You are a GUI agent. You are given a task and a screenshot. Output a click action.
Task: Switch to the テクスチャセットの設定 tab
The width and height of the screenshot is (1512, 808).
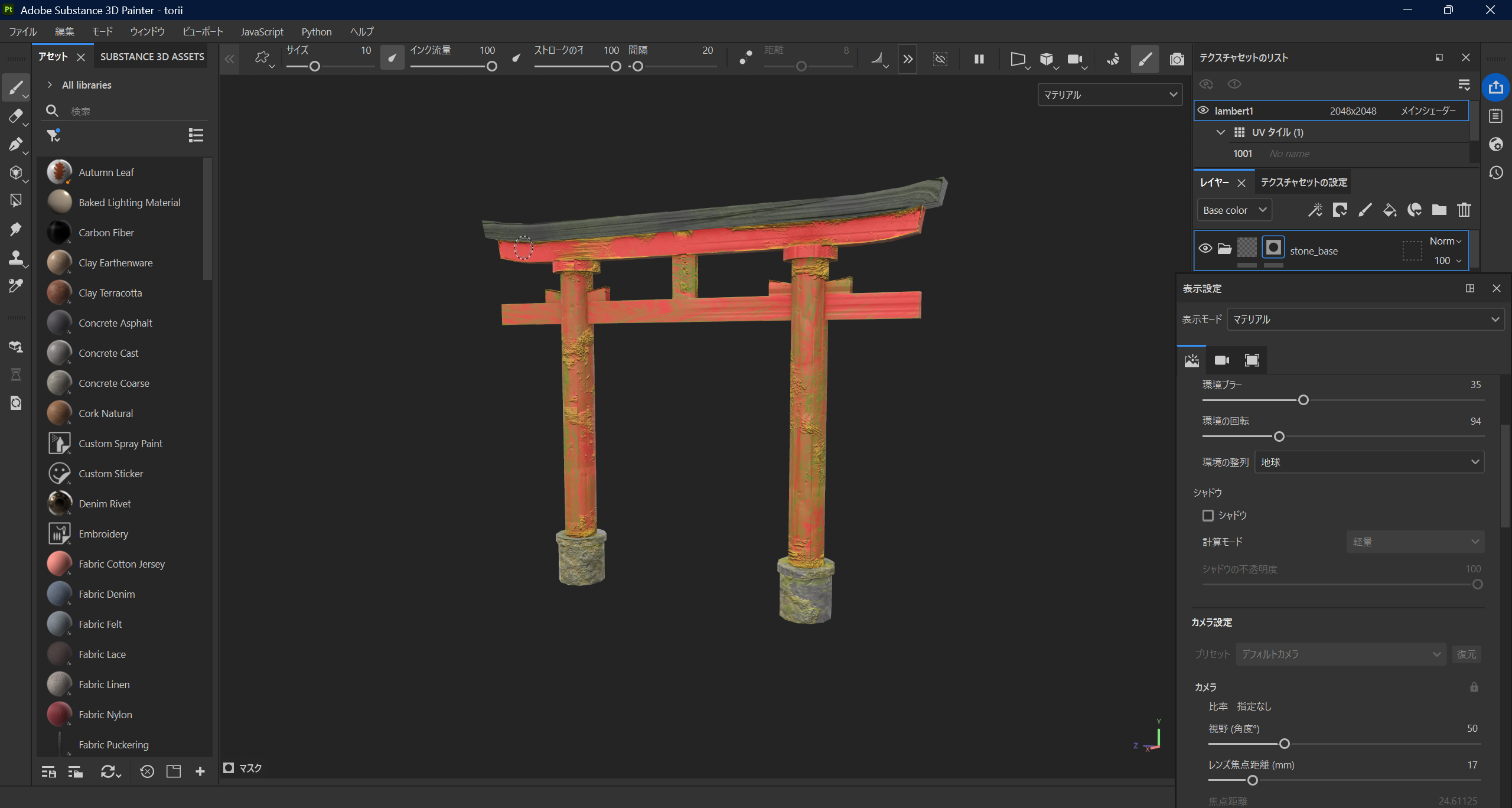[x=1302, y=182]
